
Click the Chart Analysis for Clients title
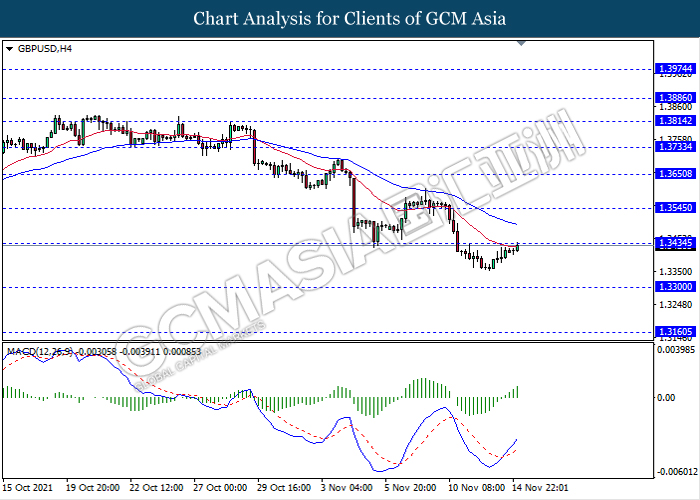[350, 19]
